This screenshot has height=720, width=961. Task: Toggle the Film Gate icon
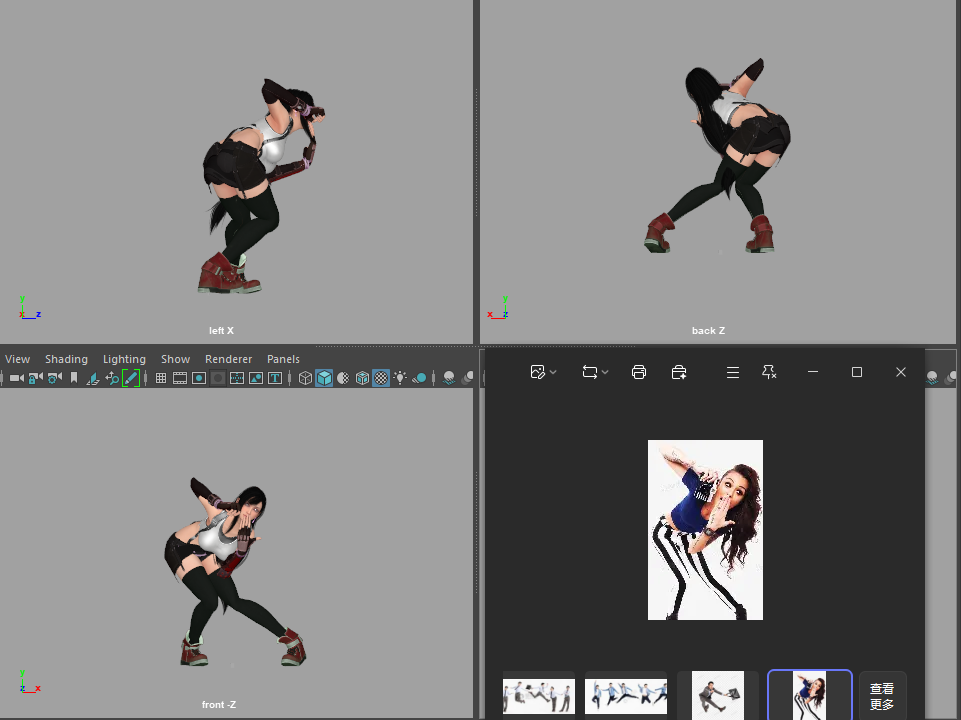(x=180, y=378)
